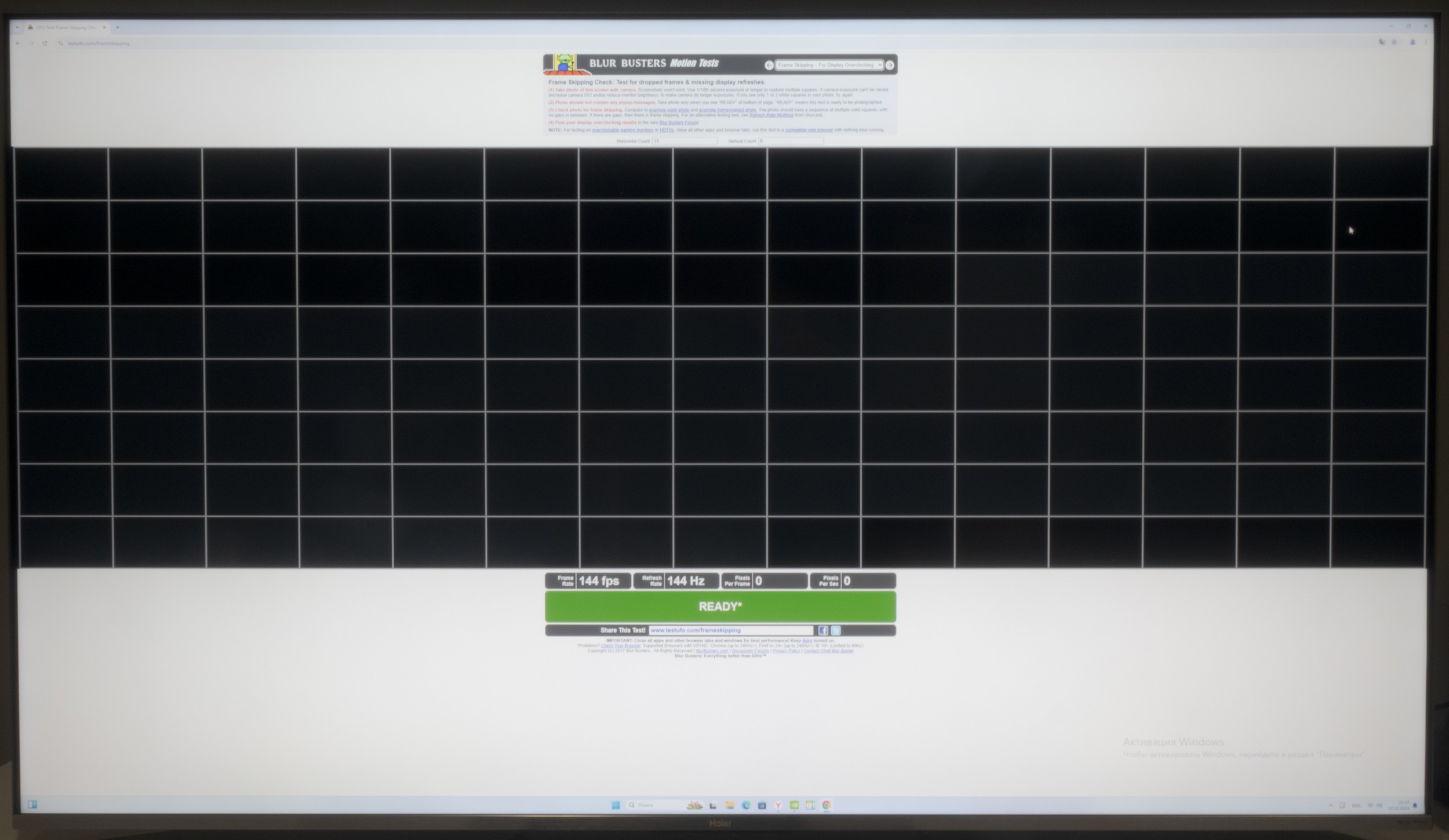
Task: Open the example good photo link
Action: tap(669, 109)
